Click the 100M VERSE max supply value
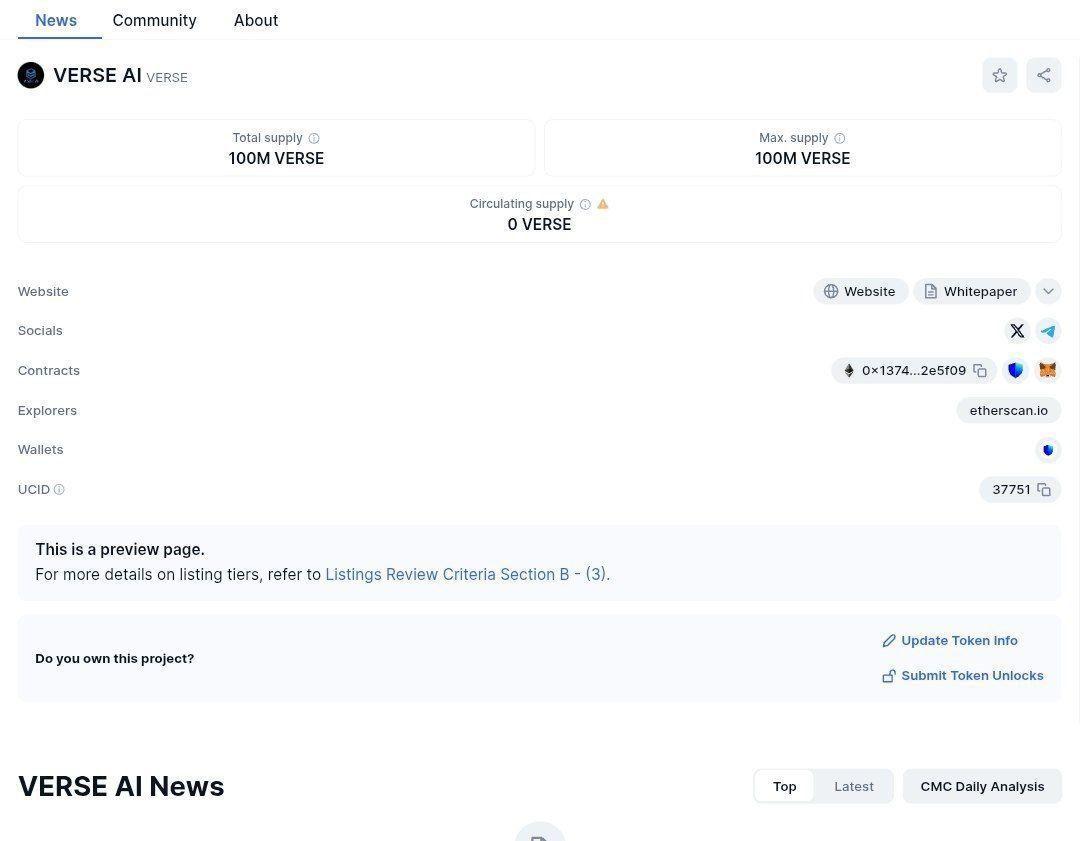Viewport: 1080px width, 841px height. [802, 158]
